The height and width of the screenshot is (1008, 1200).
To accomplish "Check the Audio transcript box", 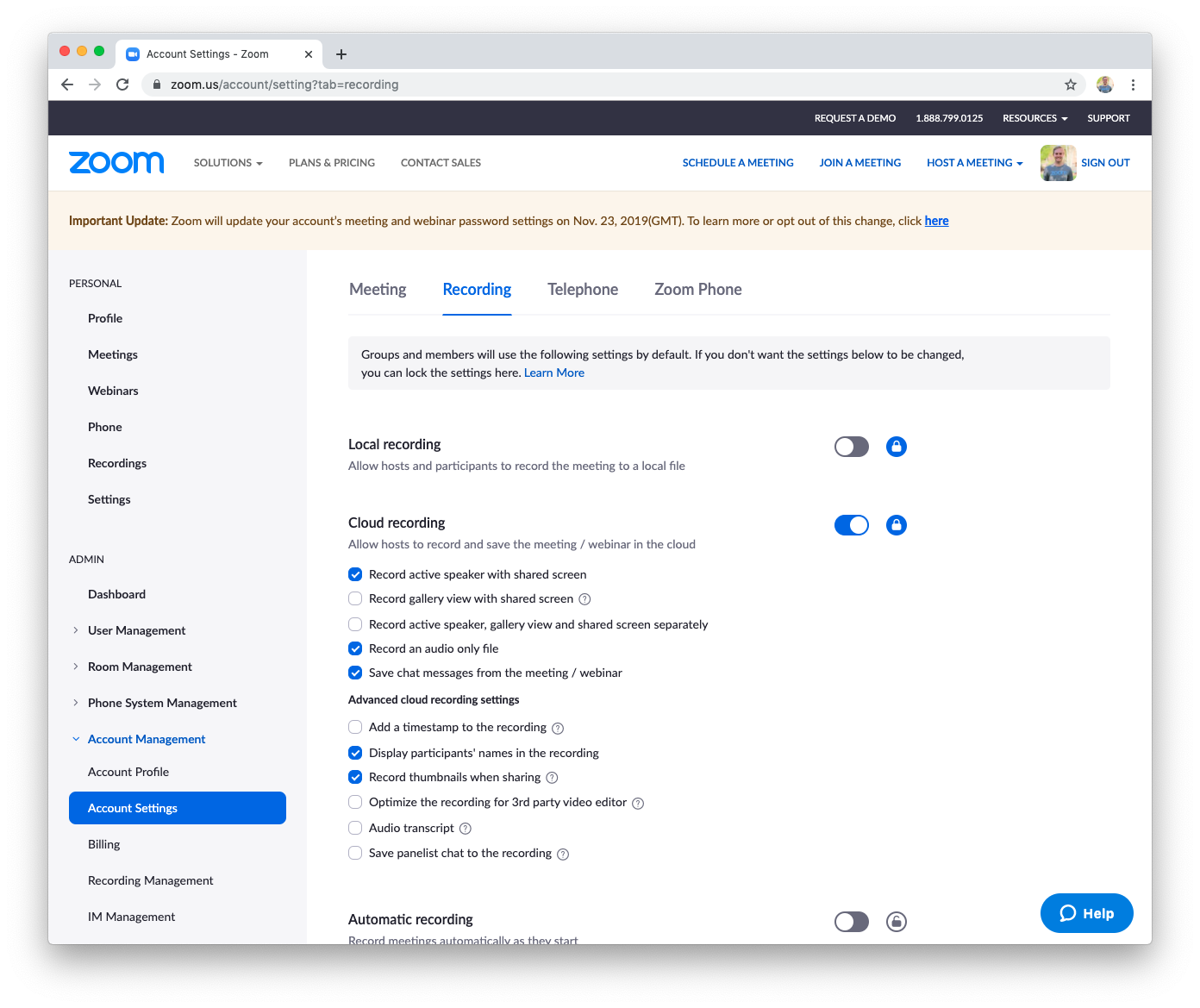I will click(x=355, y=828).
